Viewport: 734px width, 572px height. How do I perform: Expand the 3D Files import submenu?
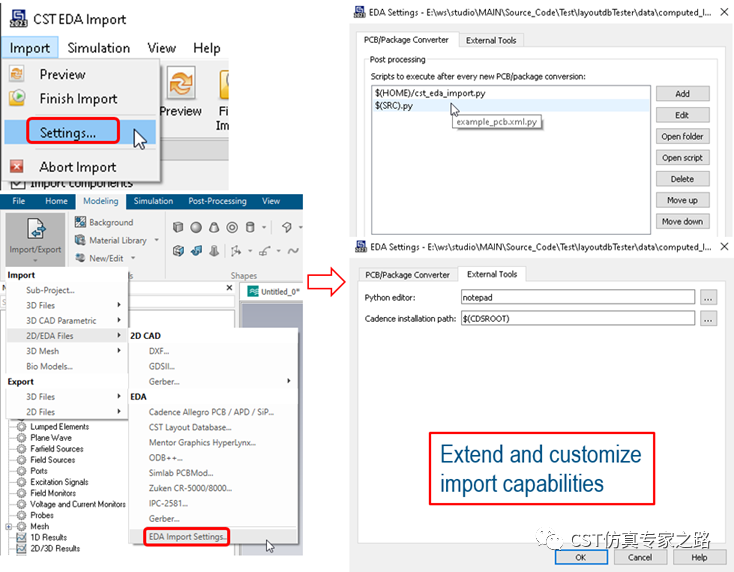pos(119,305)
